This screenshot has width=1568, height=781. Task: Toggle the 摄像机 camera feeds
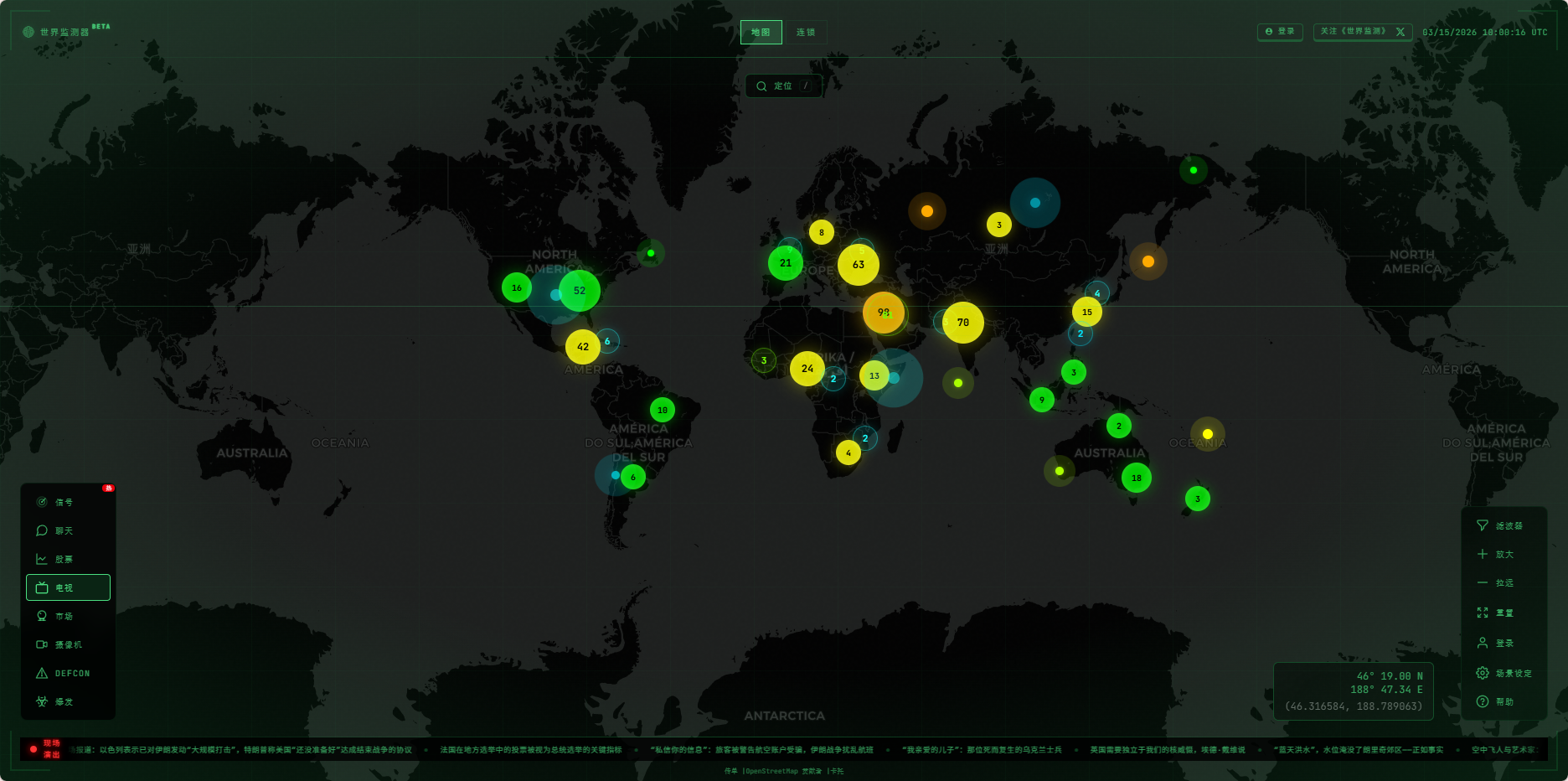(67, 644)
